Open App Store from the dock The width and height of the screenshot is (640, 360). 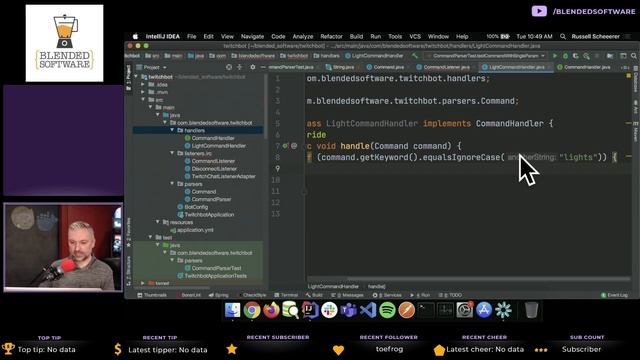tap(484, 310)
